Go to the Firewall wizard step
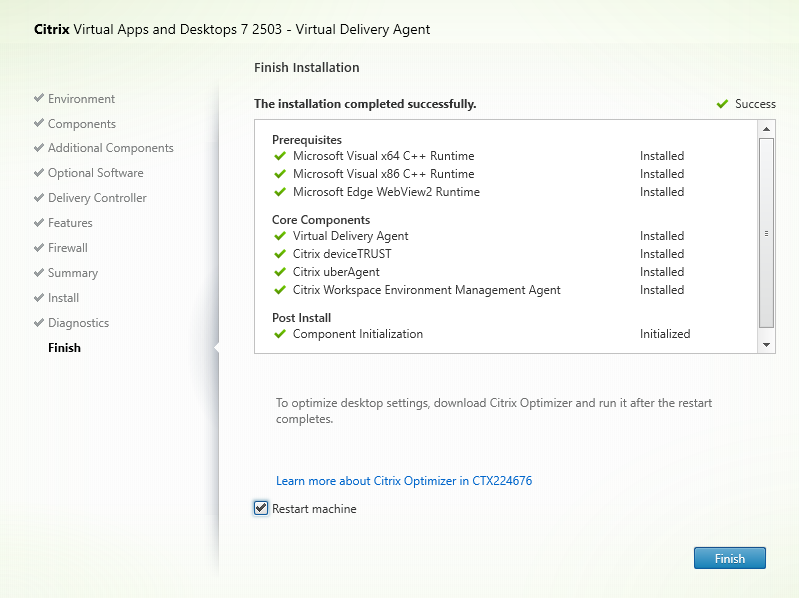799x598 pixels. [67, 248]
